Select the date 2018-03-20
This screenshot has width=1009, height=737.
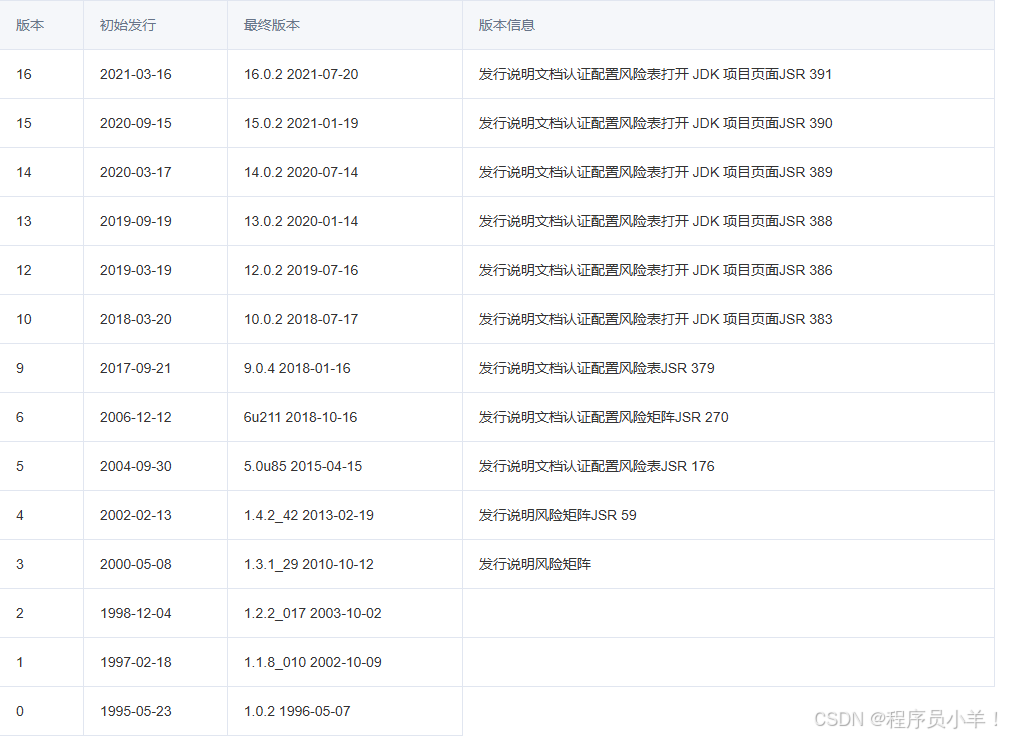pyautogui.click(x=136, y=319)
